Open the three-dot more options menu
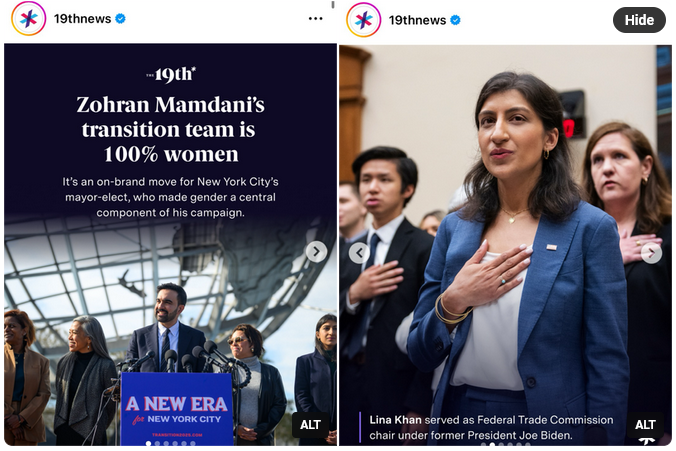The height and width of the screenshot is (451, 676). tap(316, 19)
